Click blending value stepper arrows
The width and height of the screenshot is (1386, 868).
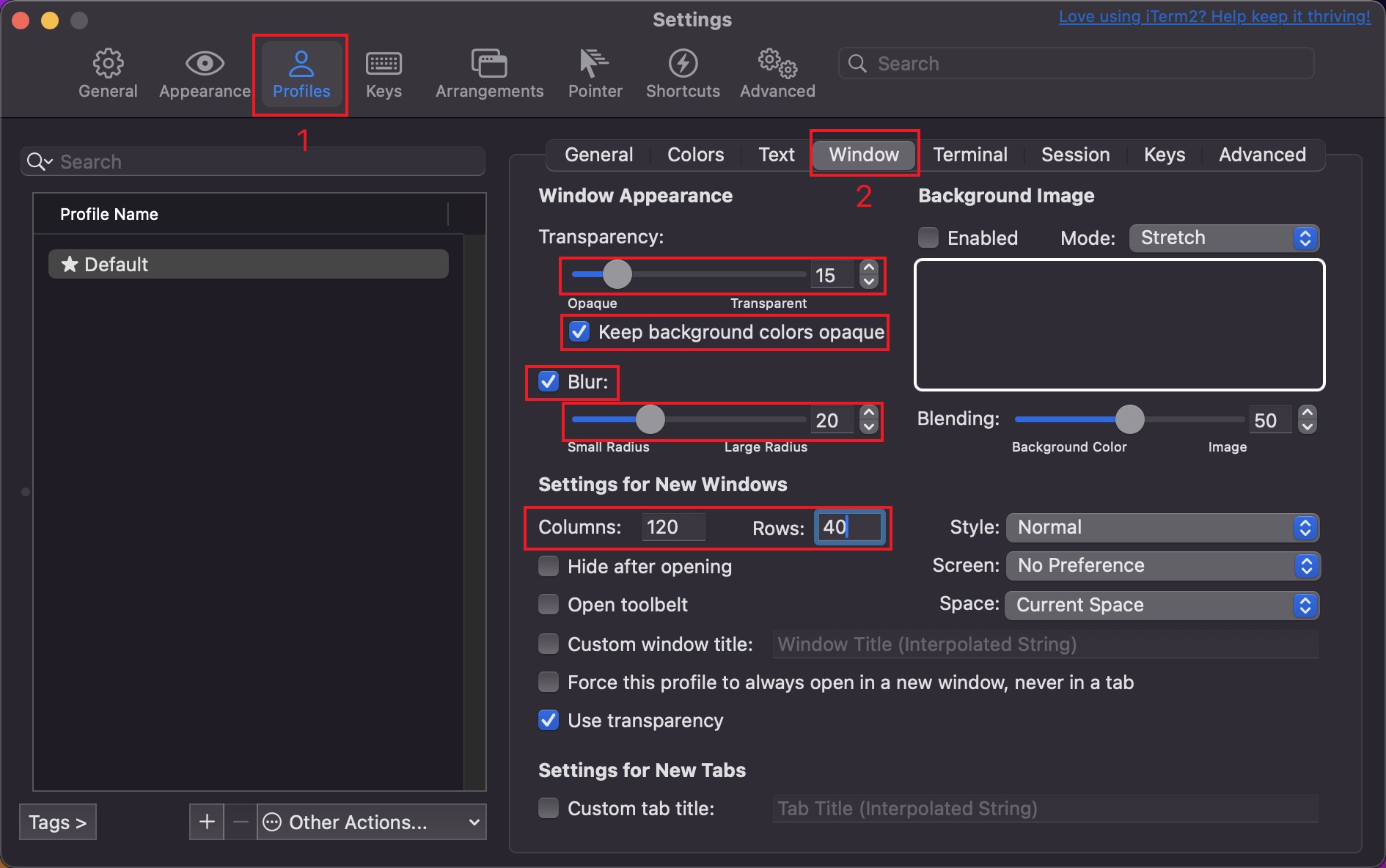(x=1308, y=419)
